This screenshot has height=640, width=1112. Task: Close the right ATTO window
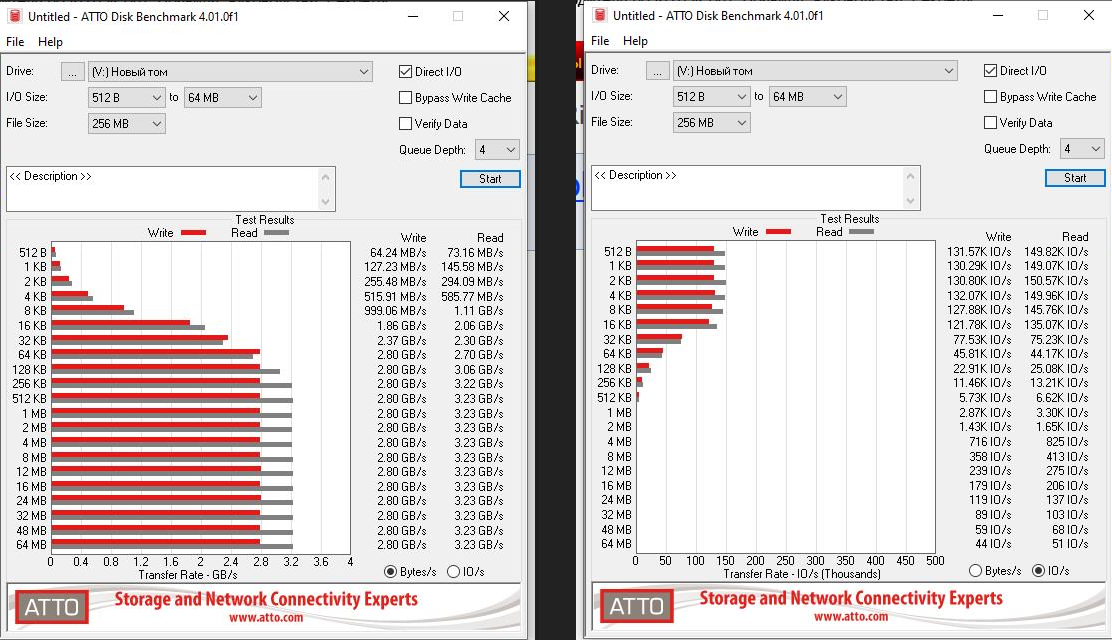(x=1089, y=15)
